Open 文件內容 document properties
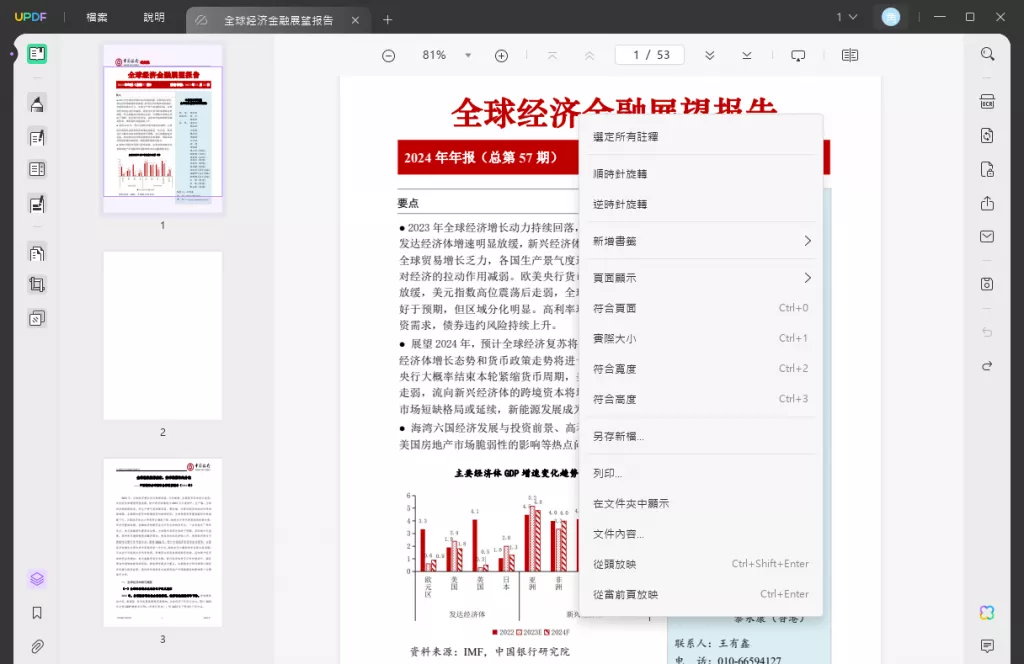Screen dimensions: 1024x664 pyautogui.click(x=701, y=534)
